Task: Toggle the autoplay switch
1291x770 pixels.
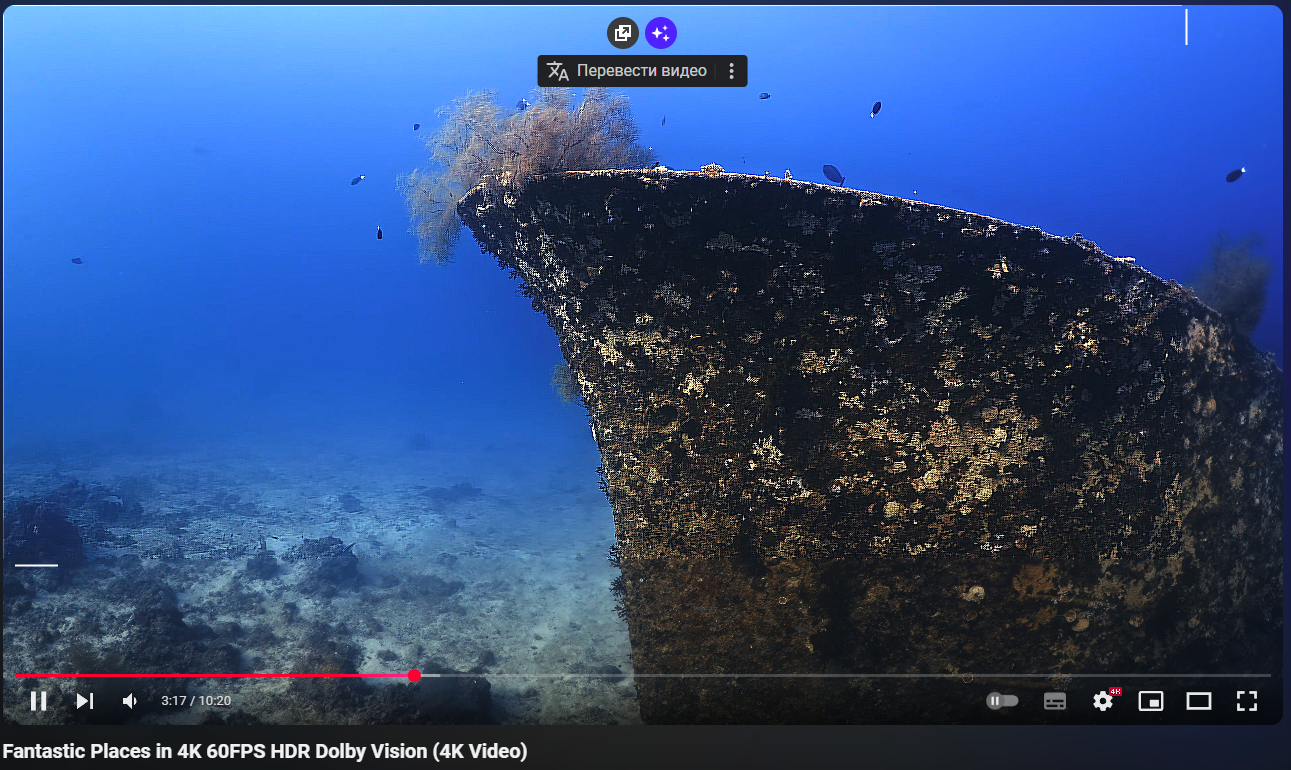Action: (x=1002, y=701)
